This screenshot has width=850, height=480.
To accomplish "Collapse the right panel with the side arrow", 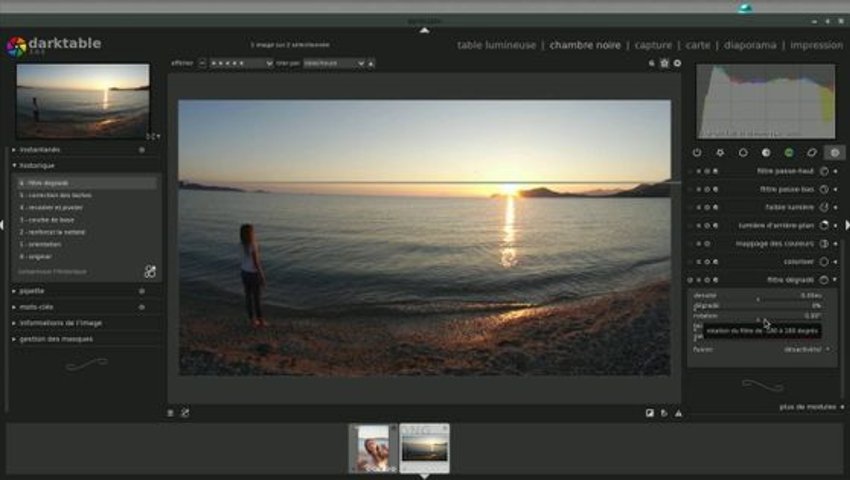I will tap(847, 225).
